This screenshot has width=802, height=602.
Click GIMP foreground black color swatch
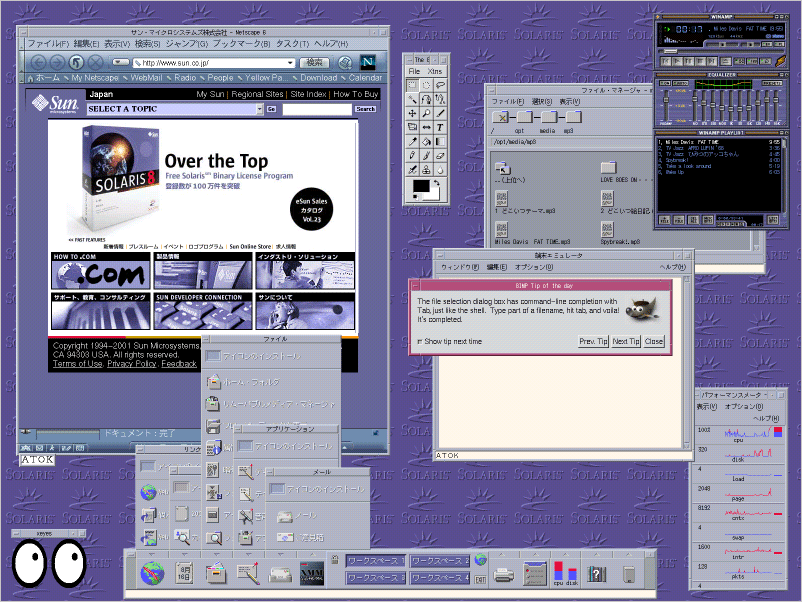coord(421,186)
